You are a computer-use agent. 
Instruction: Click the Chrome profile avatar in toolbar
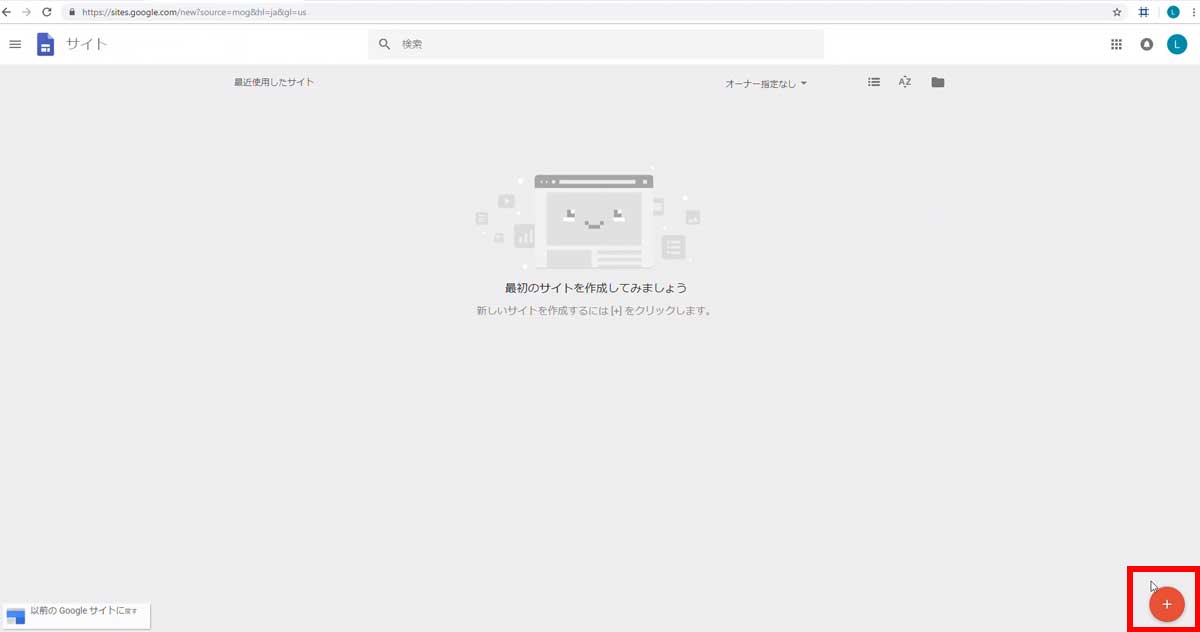coord(1173,12)
